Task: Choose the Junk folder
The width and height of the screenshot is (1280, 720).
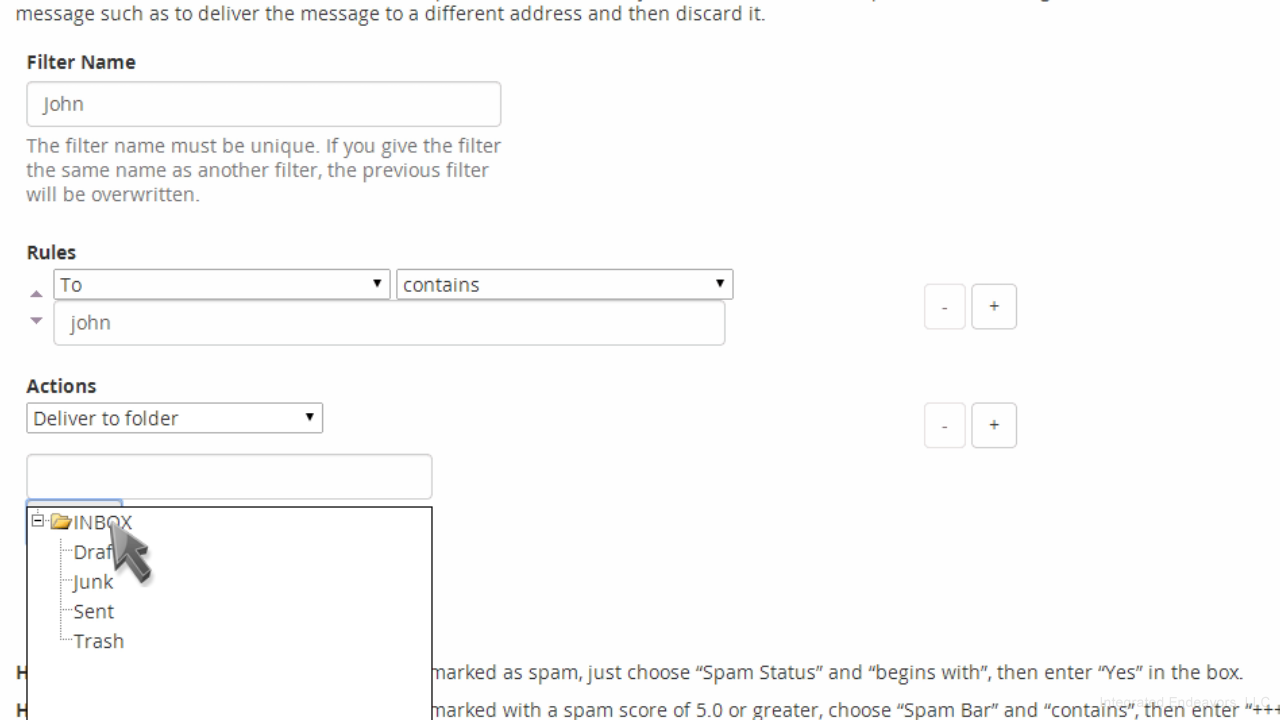Action: (93, 582)
